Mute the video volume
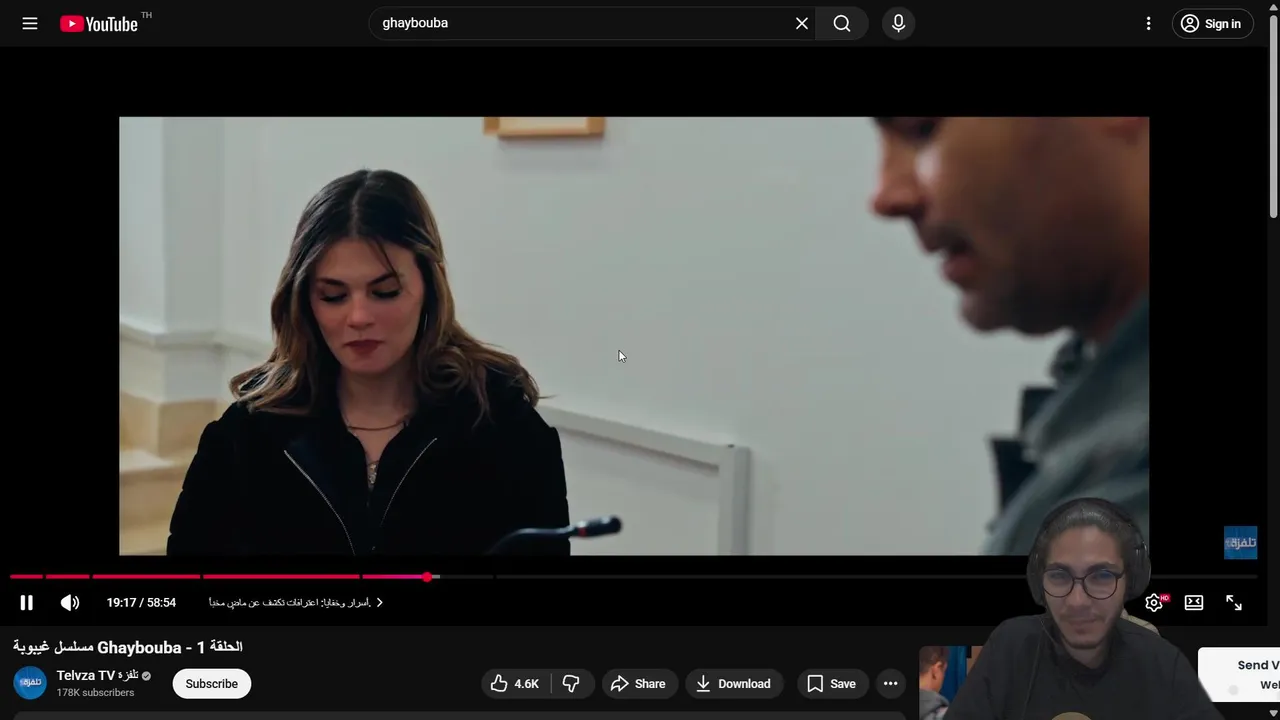This screenshot has width=1280, height=720. pos(70,602)
